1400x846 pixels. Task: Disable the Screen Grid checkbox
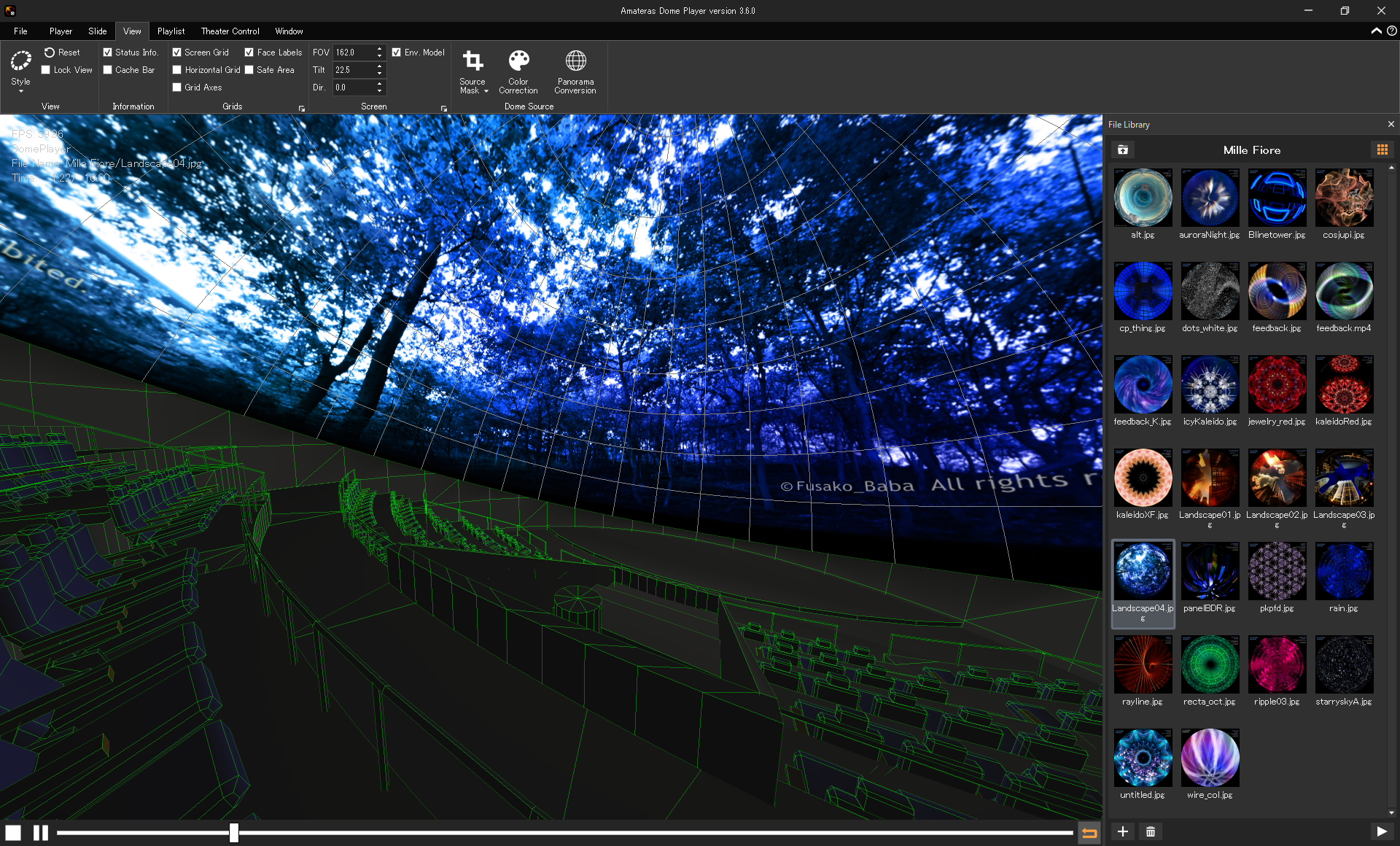(x=177, y=53)
